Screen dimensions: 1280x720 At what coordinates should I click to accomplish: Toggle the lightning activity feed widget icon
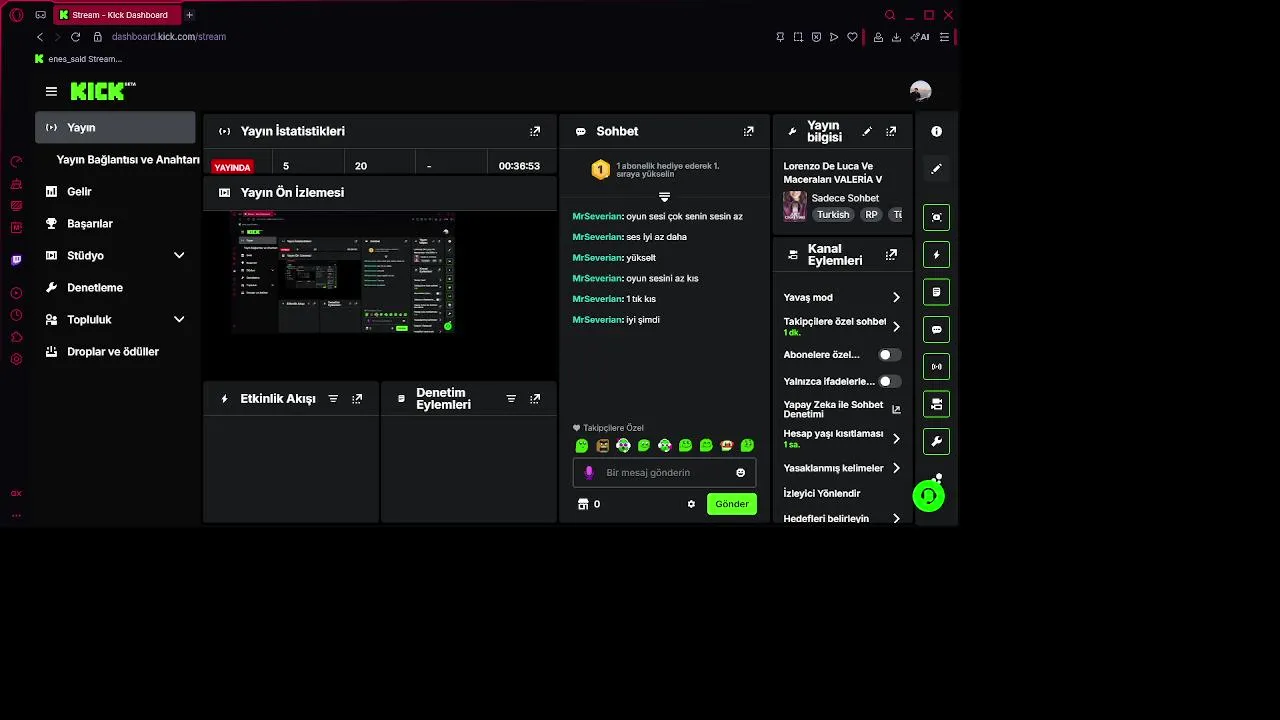point(936,255)
